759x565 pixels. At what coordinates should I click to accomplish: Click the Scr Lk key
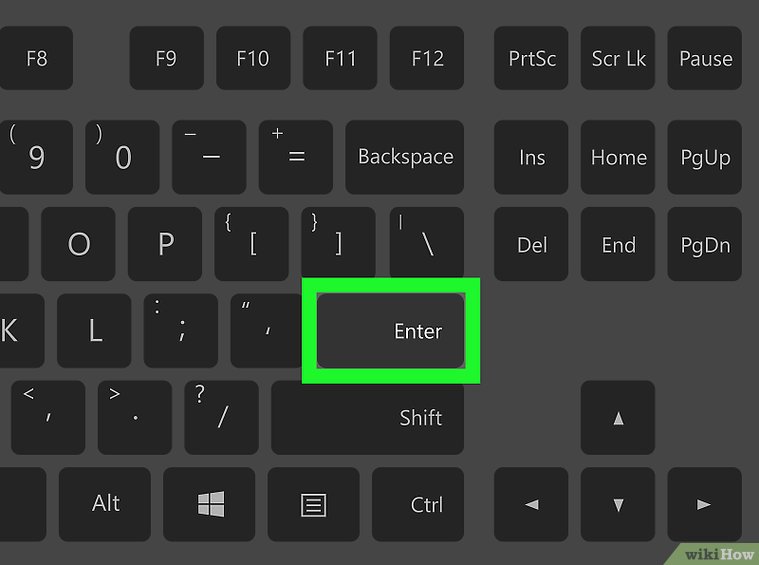click(x=618, y=58)
